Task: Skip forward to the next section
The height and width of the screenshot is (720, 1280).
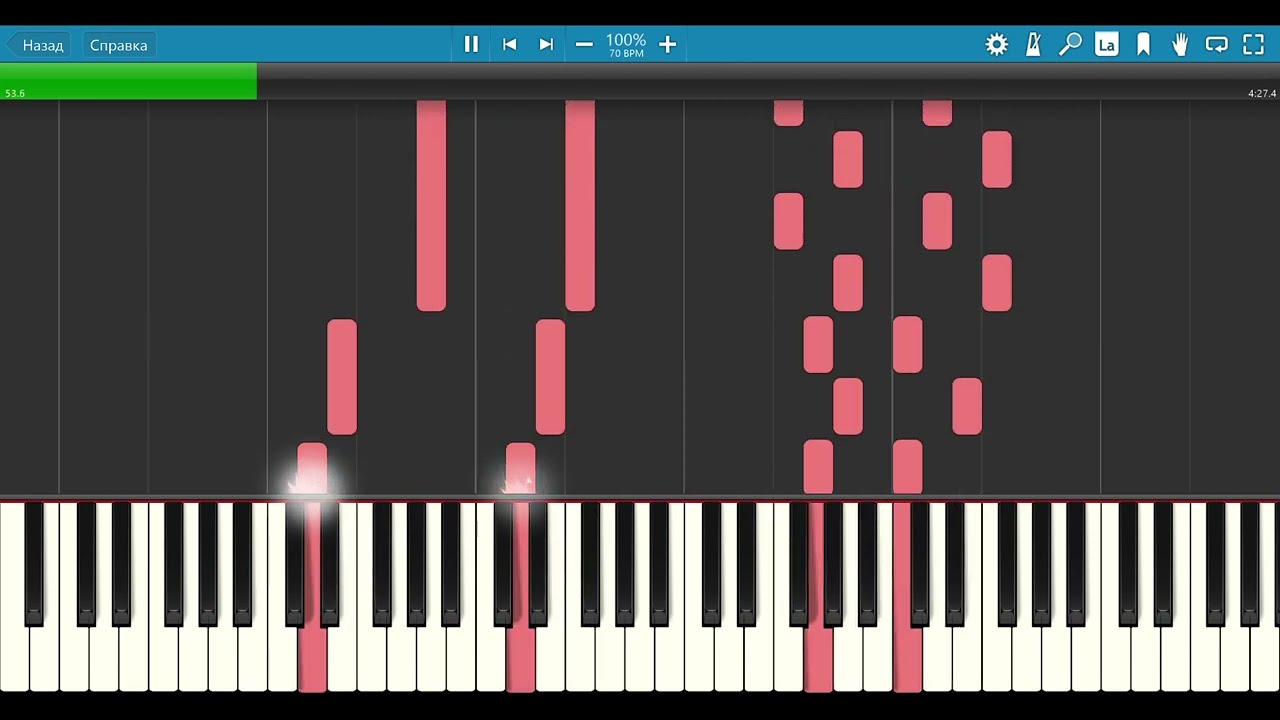Action: pyautogui.click(x=546, y=44)
